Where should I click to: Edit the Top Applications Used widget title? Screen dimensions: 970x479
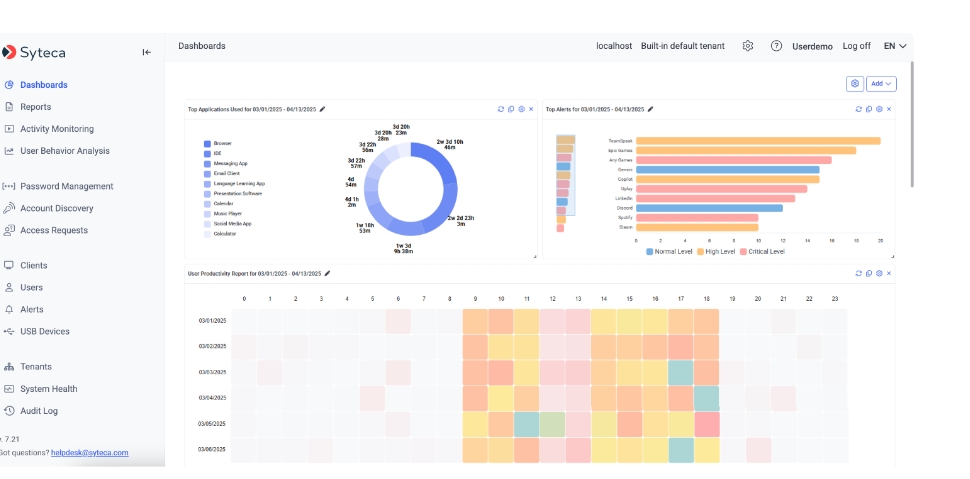323,109
